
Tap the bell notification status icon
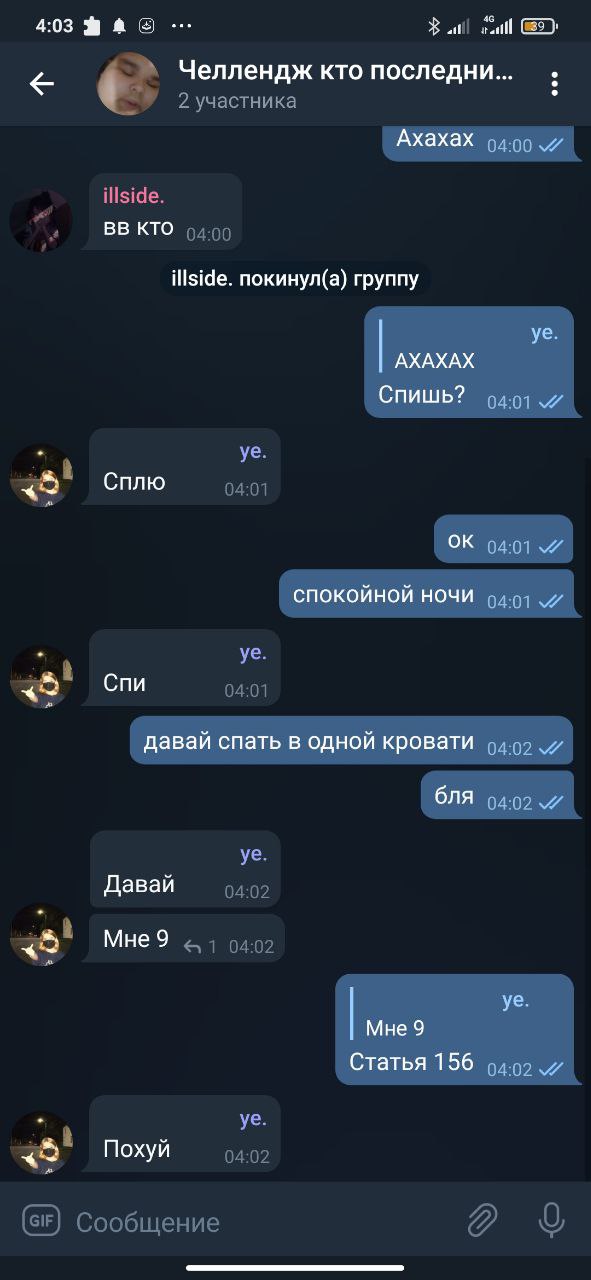click(119, 26)
